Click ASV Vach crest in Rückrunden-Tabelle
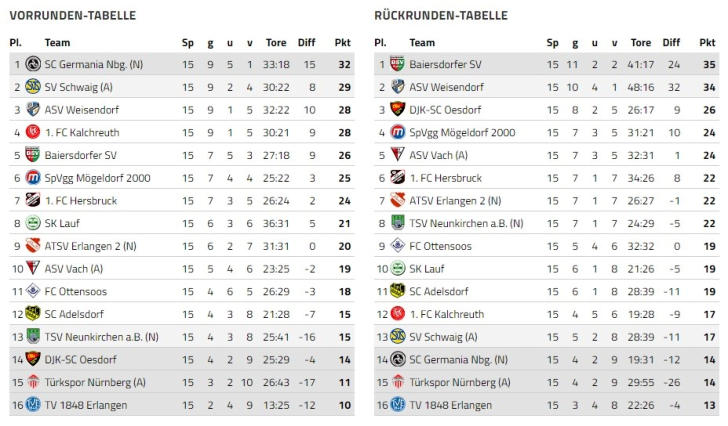 [398, 155]
